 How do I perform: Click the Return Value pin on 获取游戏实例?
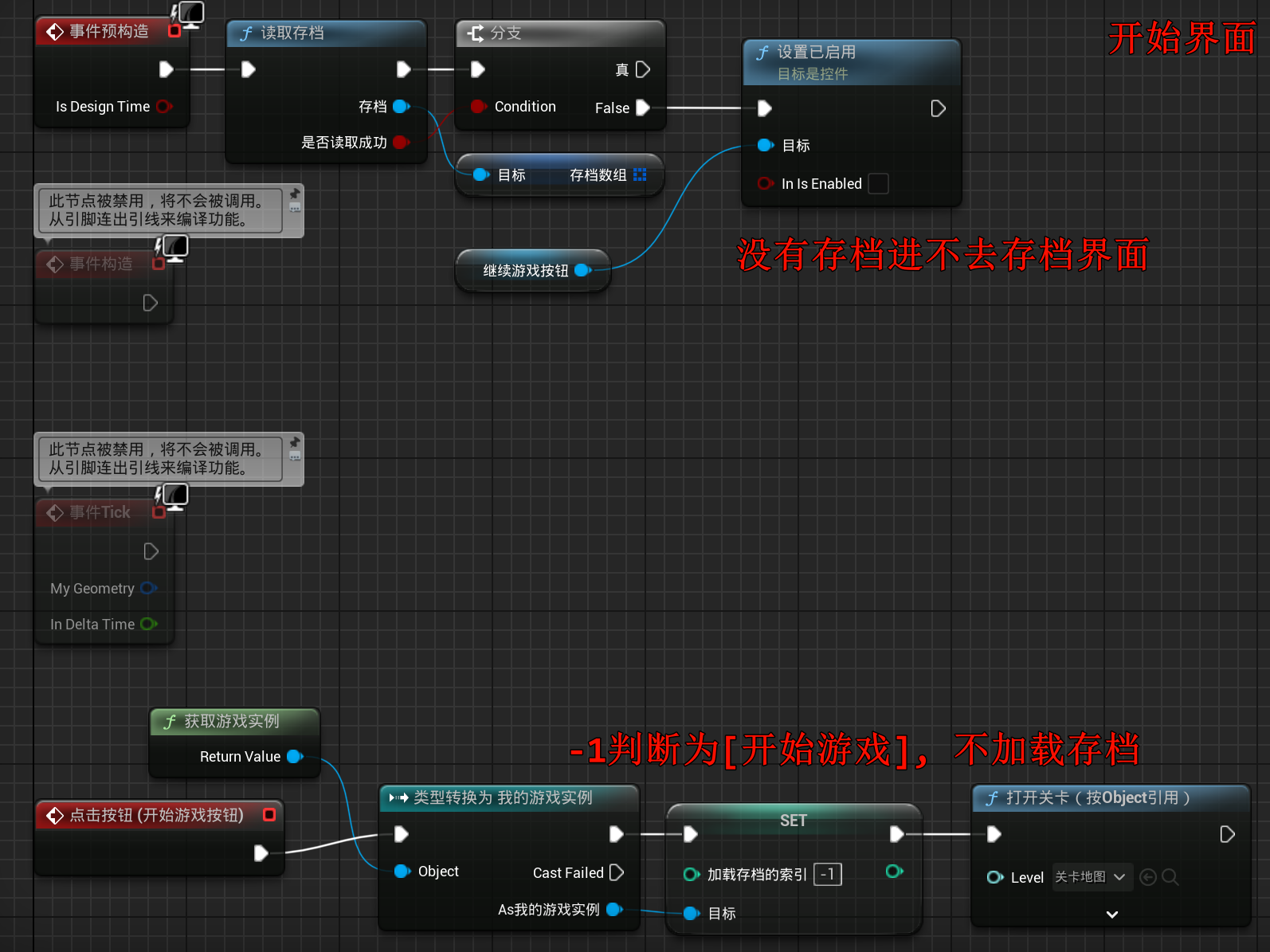coord(294,757)
